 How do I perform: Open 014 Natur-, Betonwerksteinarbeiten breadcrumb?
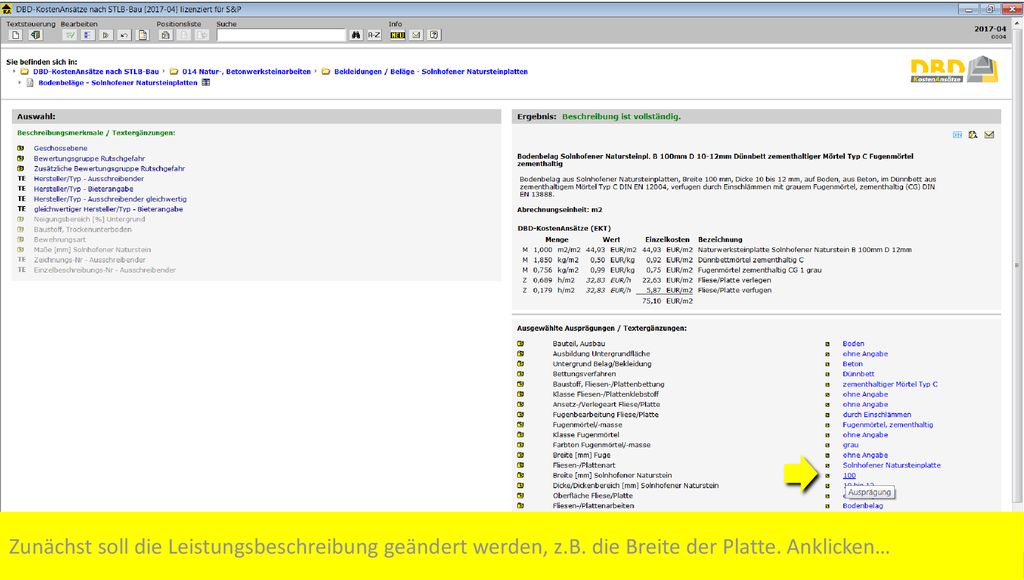[x=246, y=72]
